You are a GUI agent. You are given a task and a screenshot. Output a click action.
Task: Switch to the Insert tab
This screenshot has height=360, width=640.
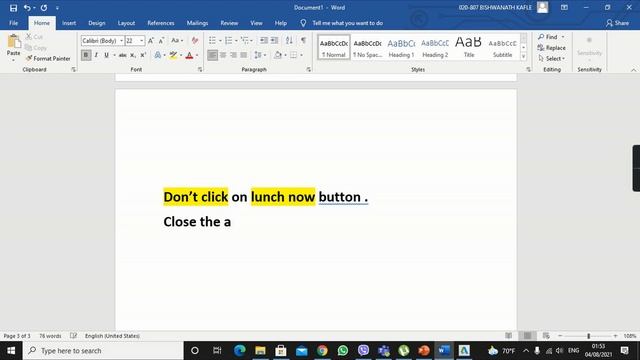click(x=69, y=23)
